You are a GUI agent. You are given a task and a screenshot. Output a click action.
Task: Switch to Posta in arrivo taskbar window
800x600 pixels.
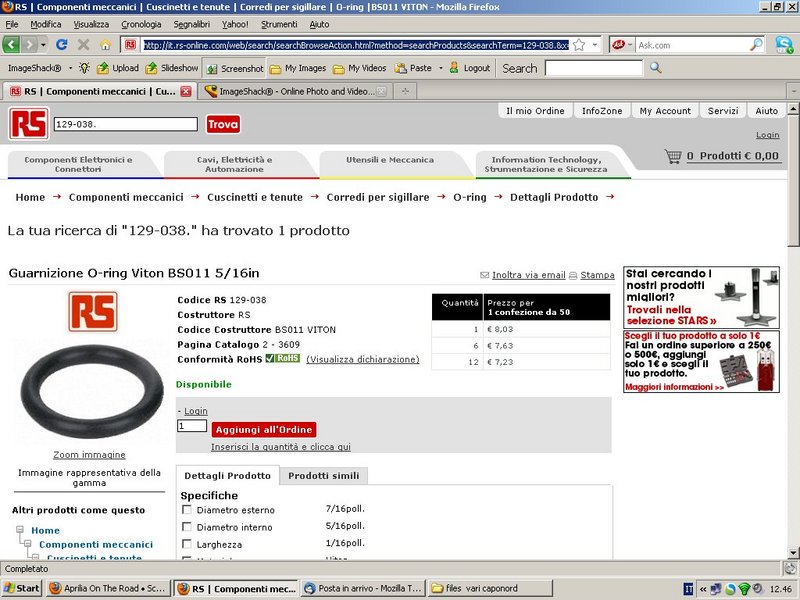tap(363, 588)
